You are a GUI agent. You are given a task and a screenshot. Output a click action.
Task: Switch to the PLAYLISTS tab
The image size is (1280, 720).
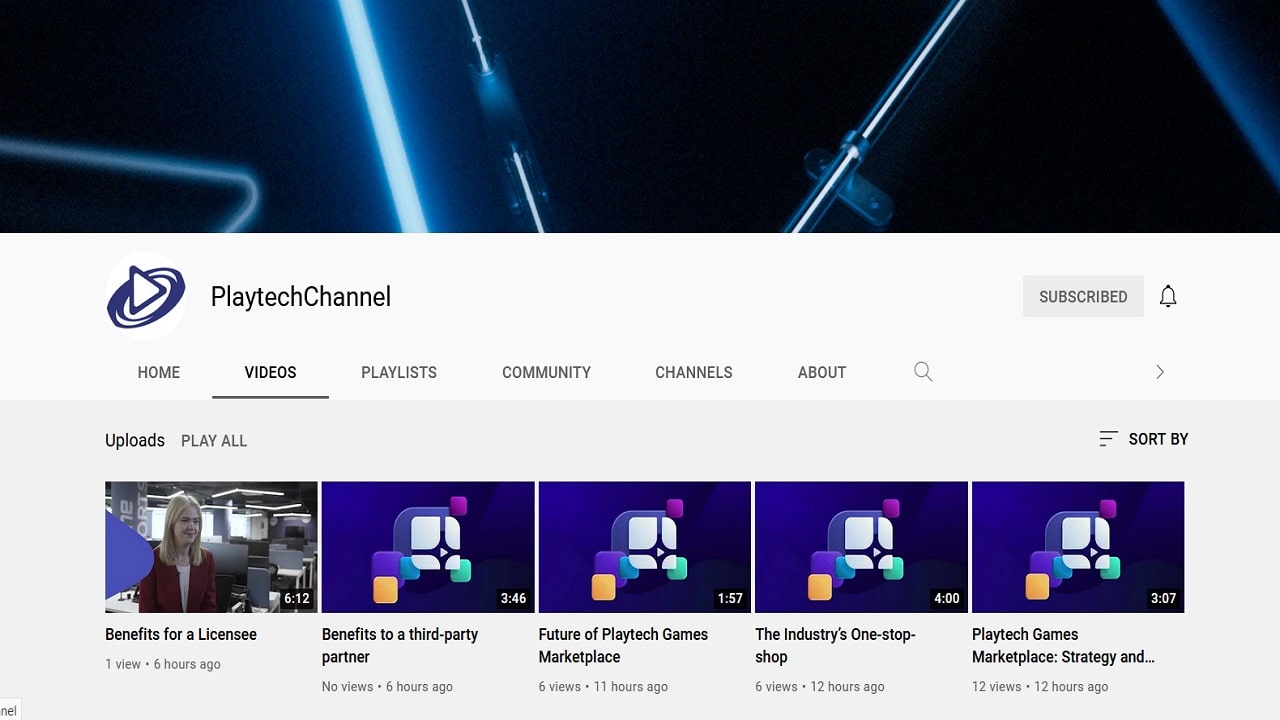(398, 372)
